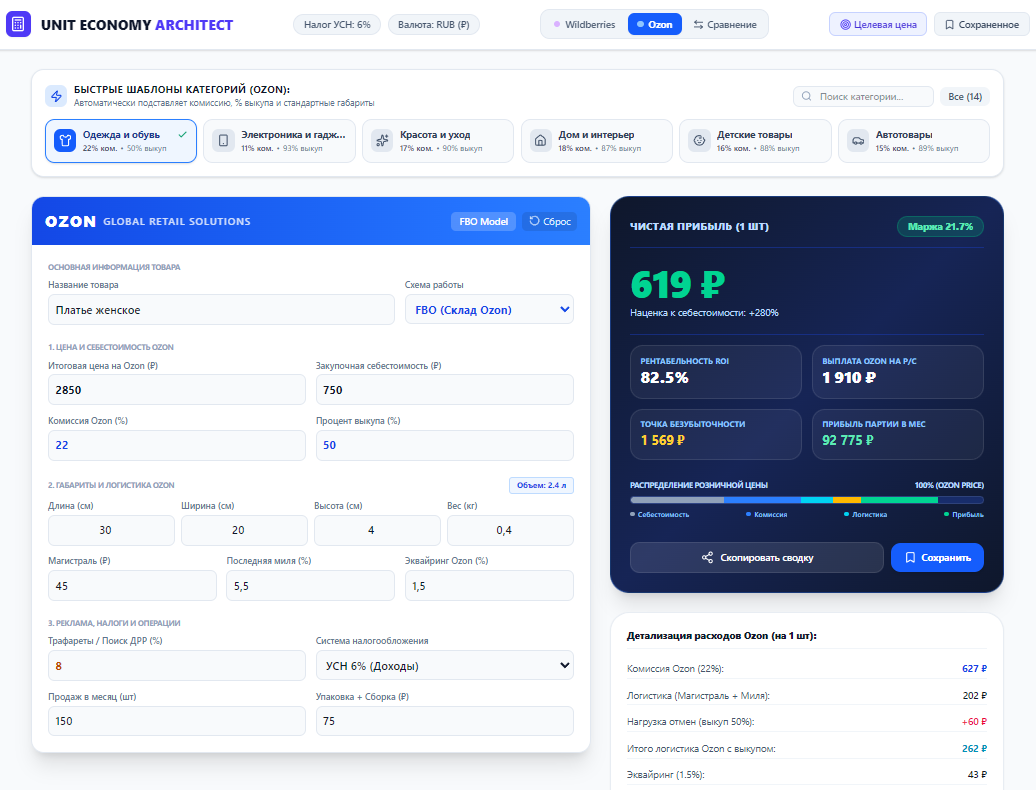The image size is (1036, 790).
Task: Click the Вес (кг) field
Action: (x=510, y=530)
